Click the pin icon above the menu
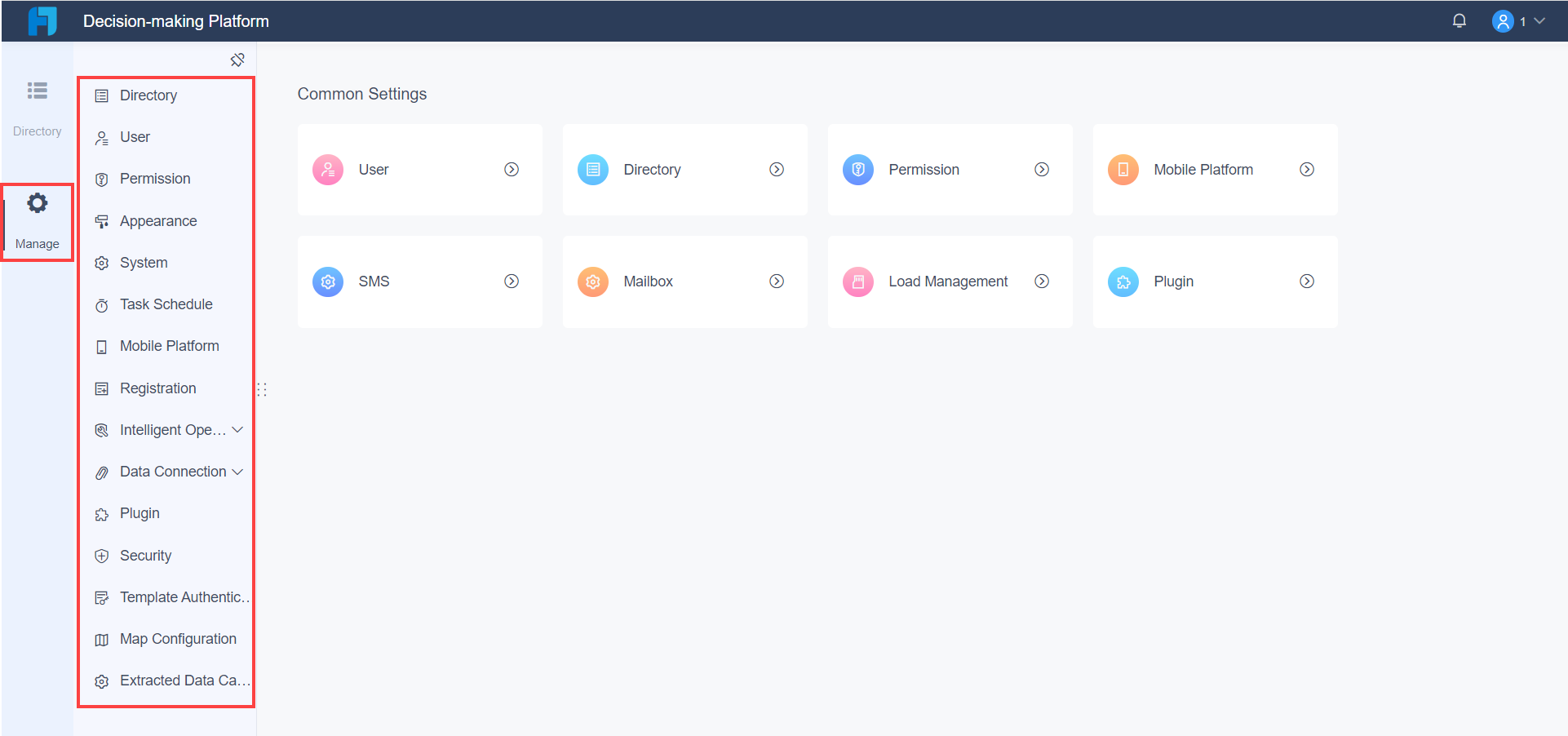This screenshot has height=736, width=1568. pyautogui.click(x=237, y=60)
